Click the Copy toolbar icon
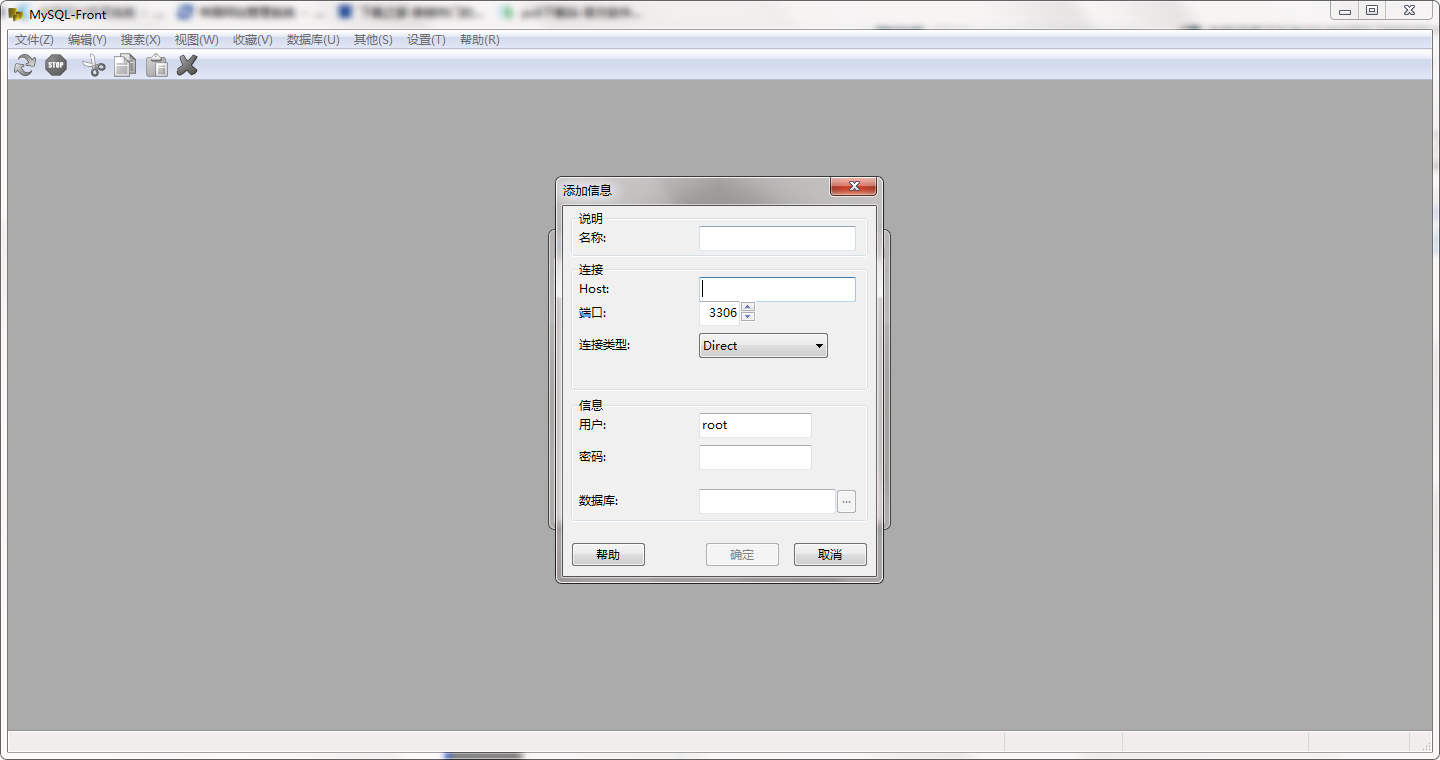Screen dimensions: 1440x760 point(125,66)
